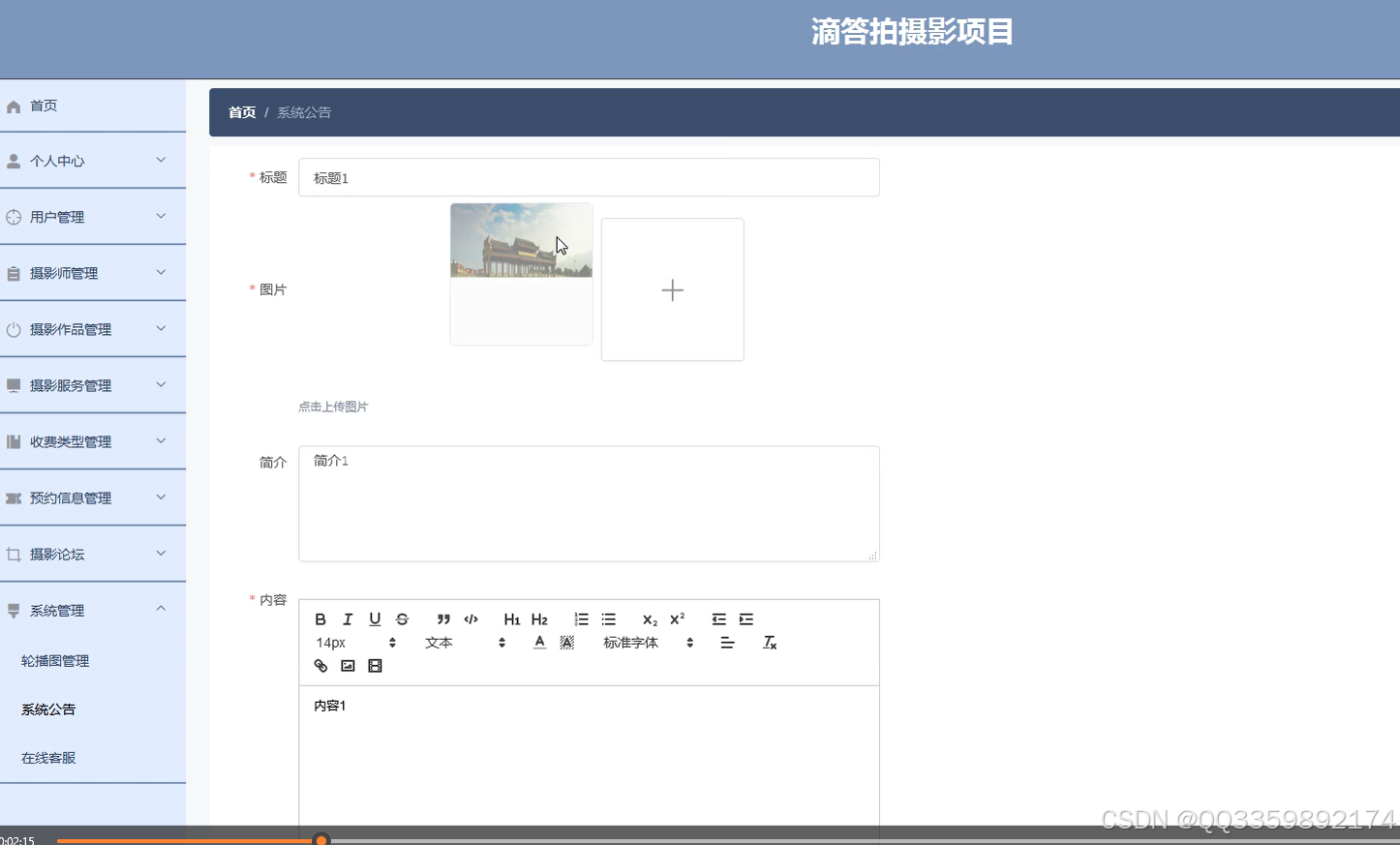Click the uploaded temple image thumbnail

(521, 274)
